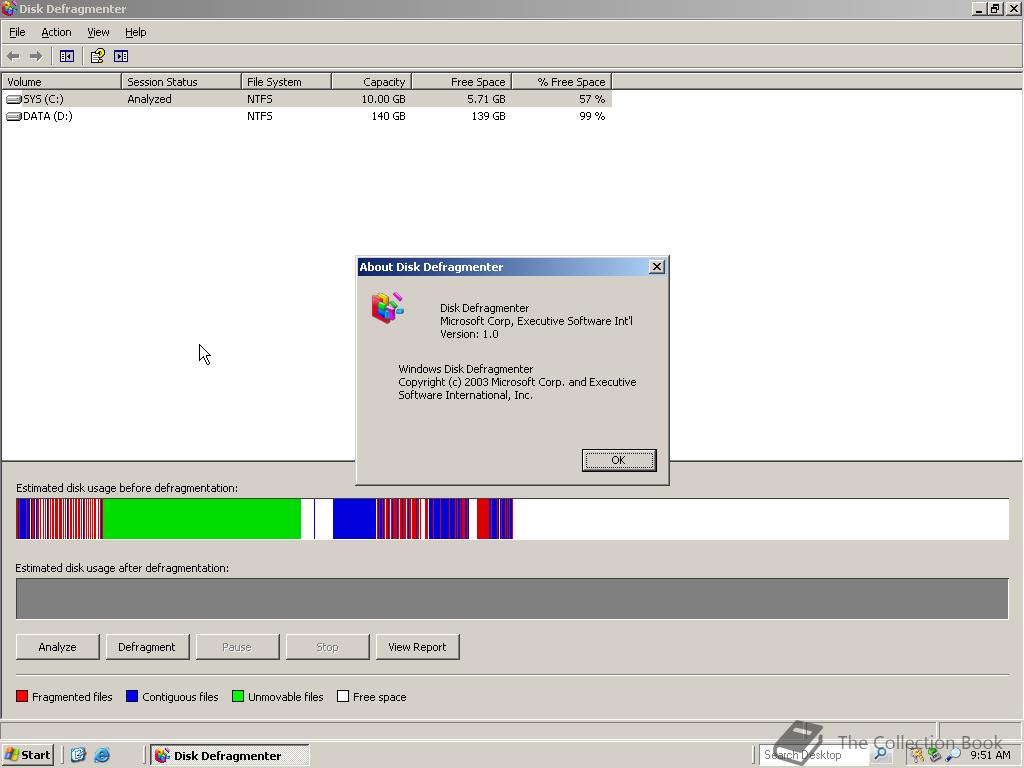
Task: Click the green Unmovable files swatch
Action: pyautogui.click(x=238, y=696)
